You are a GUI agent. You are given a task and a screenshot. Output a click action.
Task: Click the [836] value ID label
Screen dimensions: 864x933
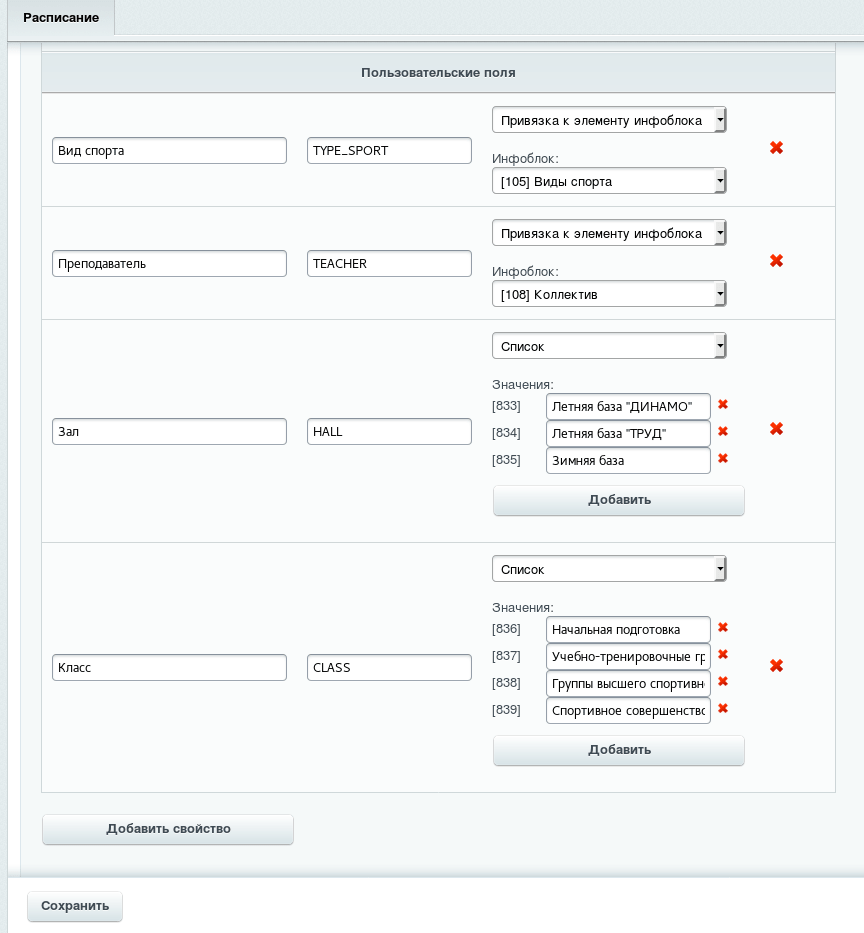506,628
